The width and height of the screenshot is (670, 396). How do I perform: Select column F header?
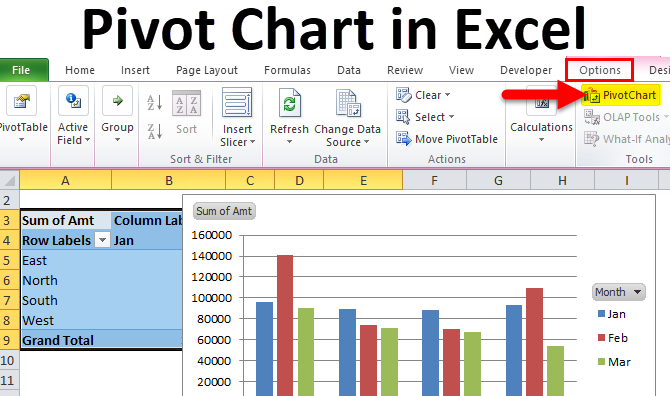434,180
